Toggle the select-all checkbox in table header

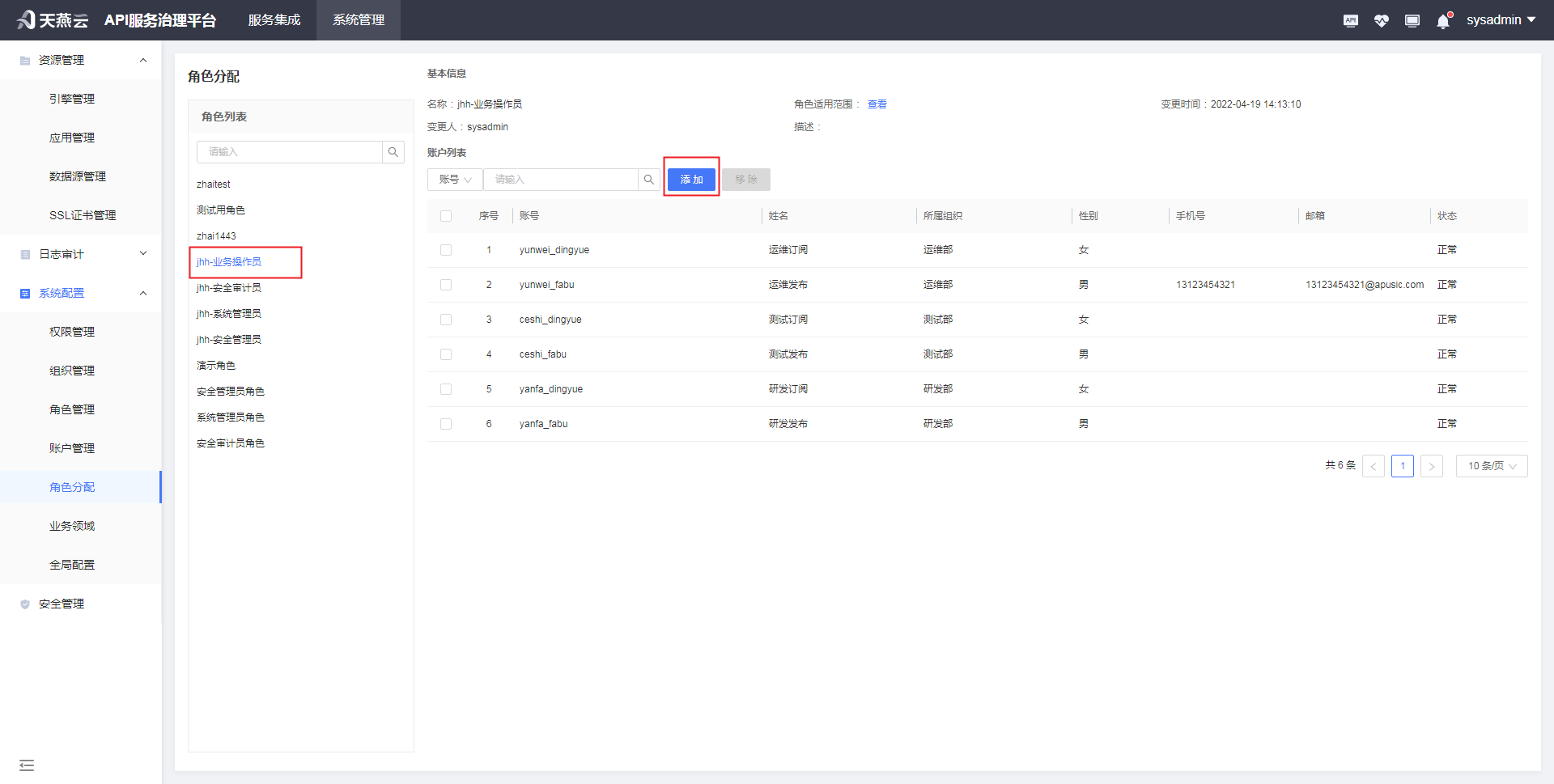[x=446, y=216]
